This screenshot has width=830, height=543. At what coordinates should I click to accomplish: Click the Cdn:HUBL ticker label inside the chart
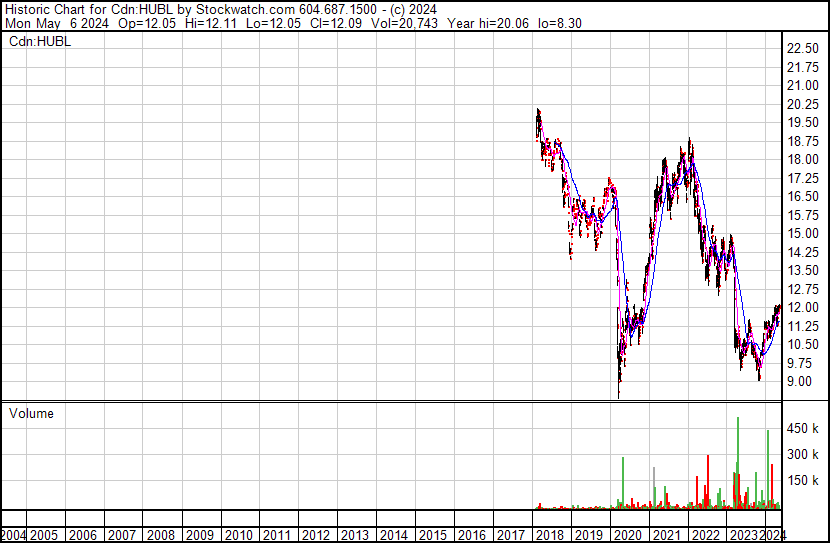click(38, 41)
